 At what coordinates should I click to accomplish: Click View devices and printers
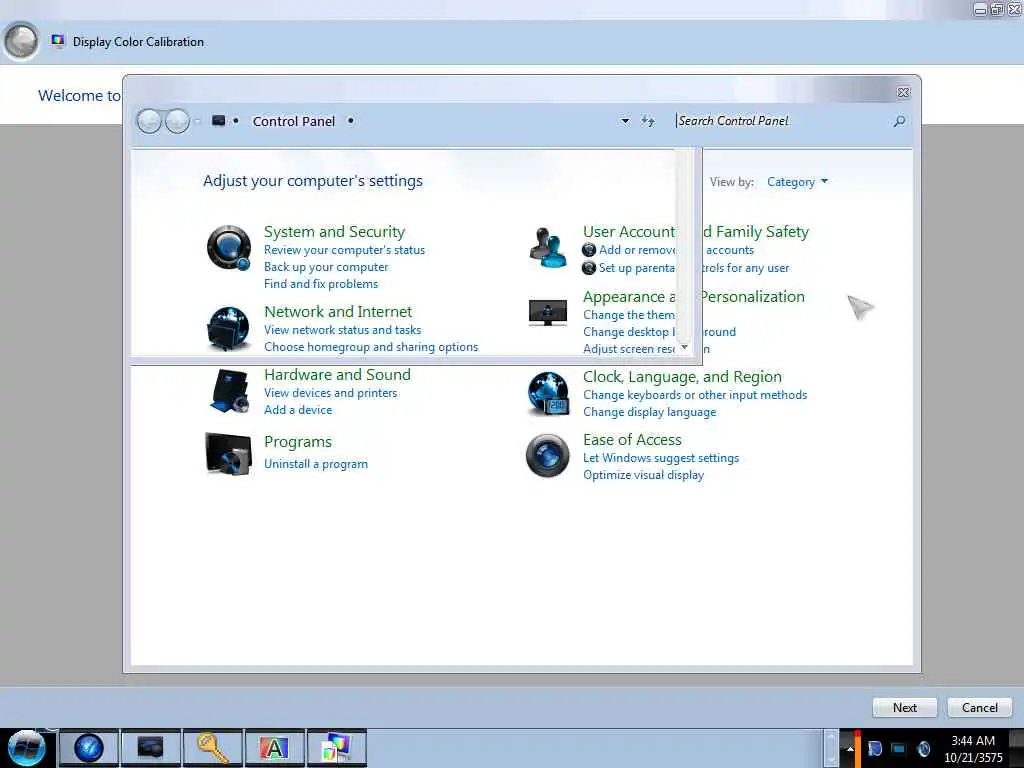pos(330,392)
